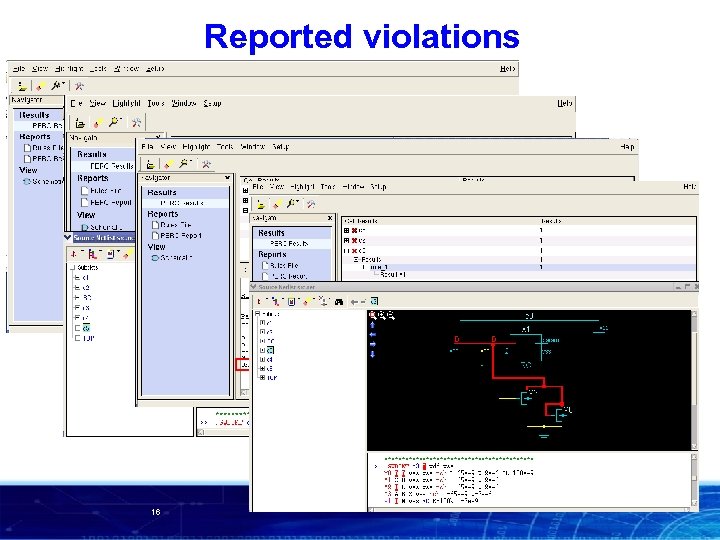Click the crossed tools icon in the backmost window toolbar
The width and height of the screenshot is (720, 540).
[79, 86]
